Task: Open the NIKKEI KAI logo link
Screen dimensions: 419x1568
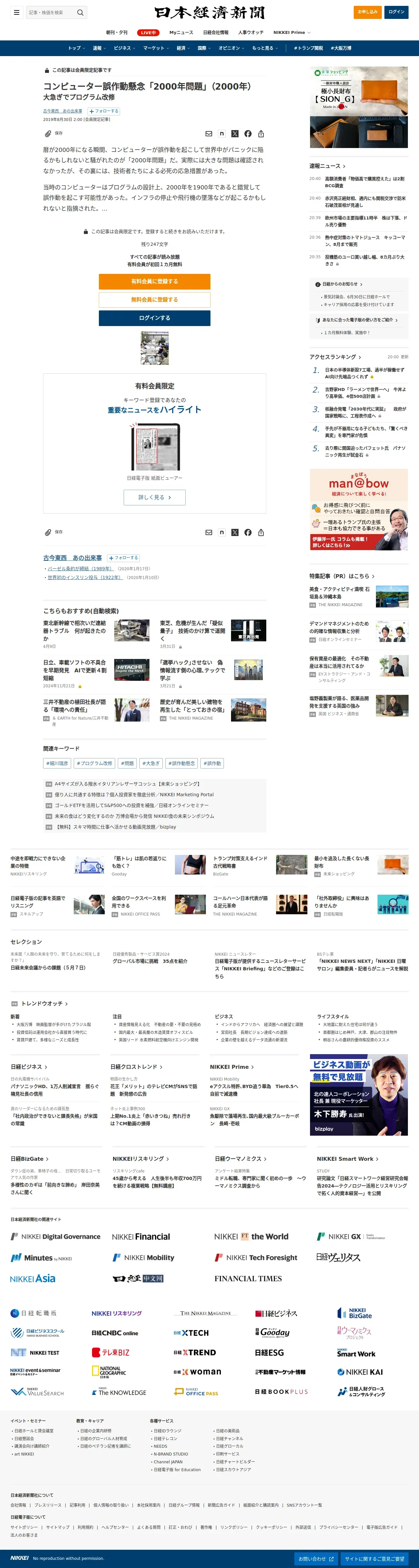Action: point(360,1372)
